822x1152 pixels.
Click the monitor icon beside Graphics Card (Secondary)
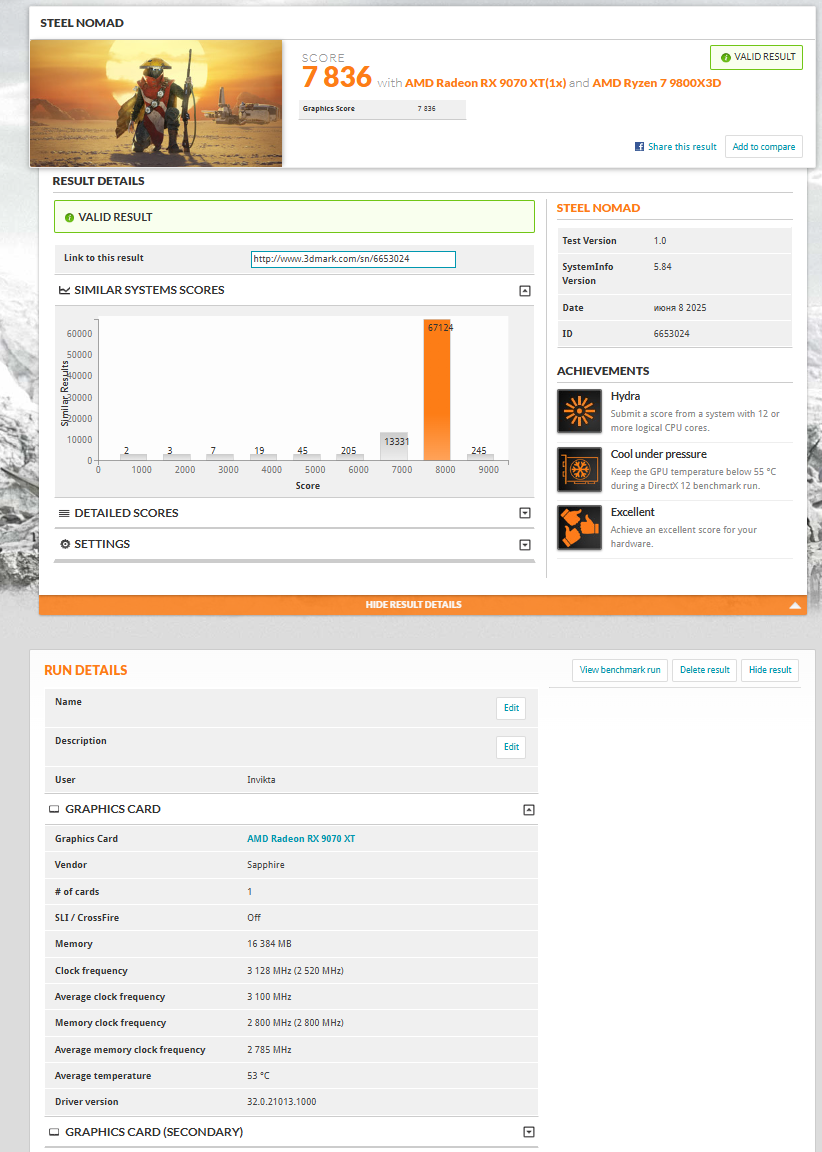point(54,1132)
